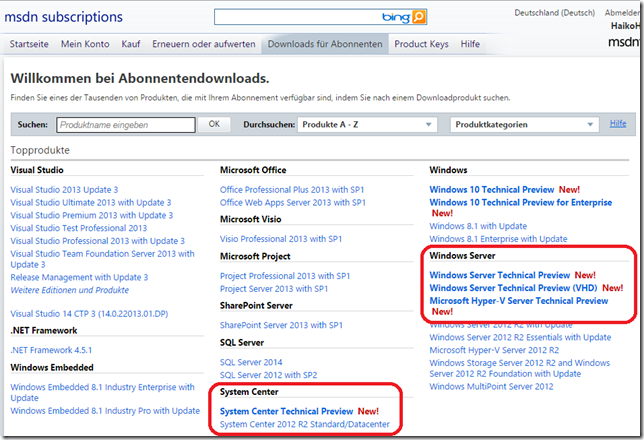Click the msdn subscriptions logo

[64, 17]
